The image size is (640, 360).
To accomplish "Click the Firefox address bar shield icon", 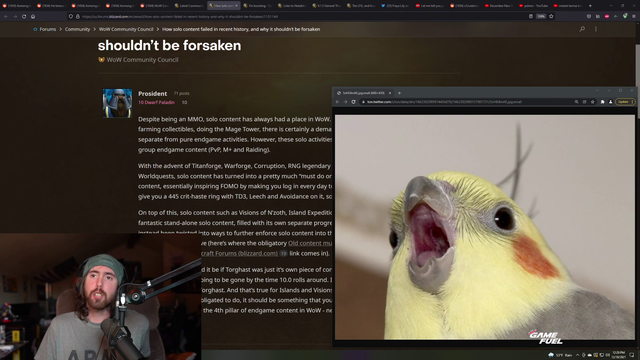I will click(71, 16).
